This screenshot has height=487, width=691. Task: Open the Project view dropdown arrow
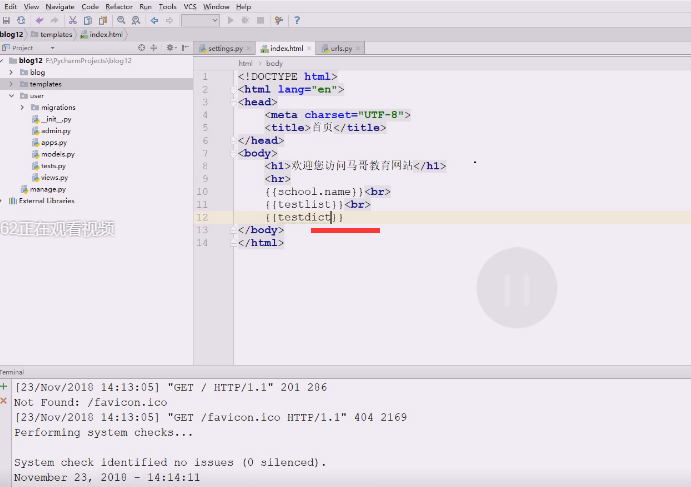(52, 48)
